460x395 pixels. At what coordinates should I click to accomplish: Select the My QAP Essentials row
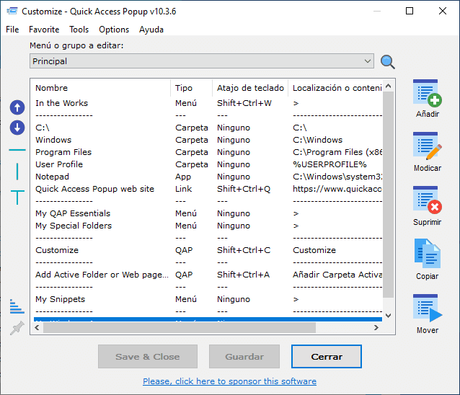coord(208,213)
